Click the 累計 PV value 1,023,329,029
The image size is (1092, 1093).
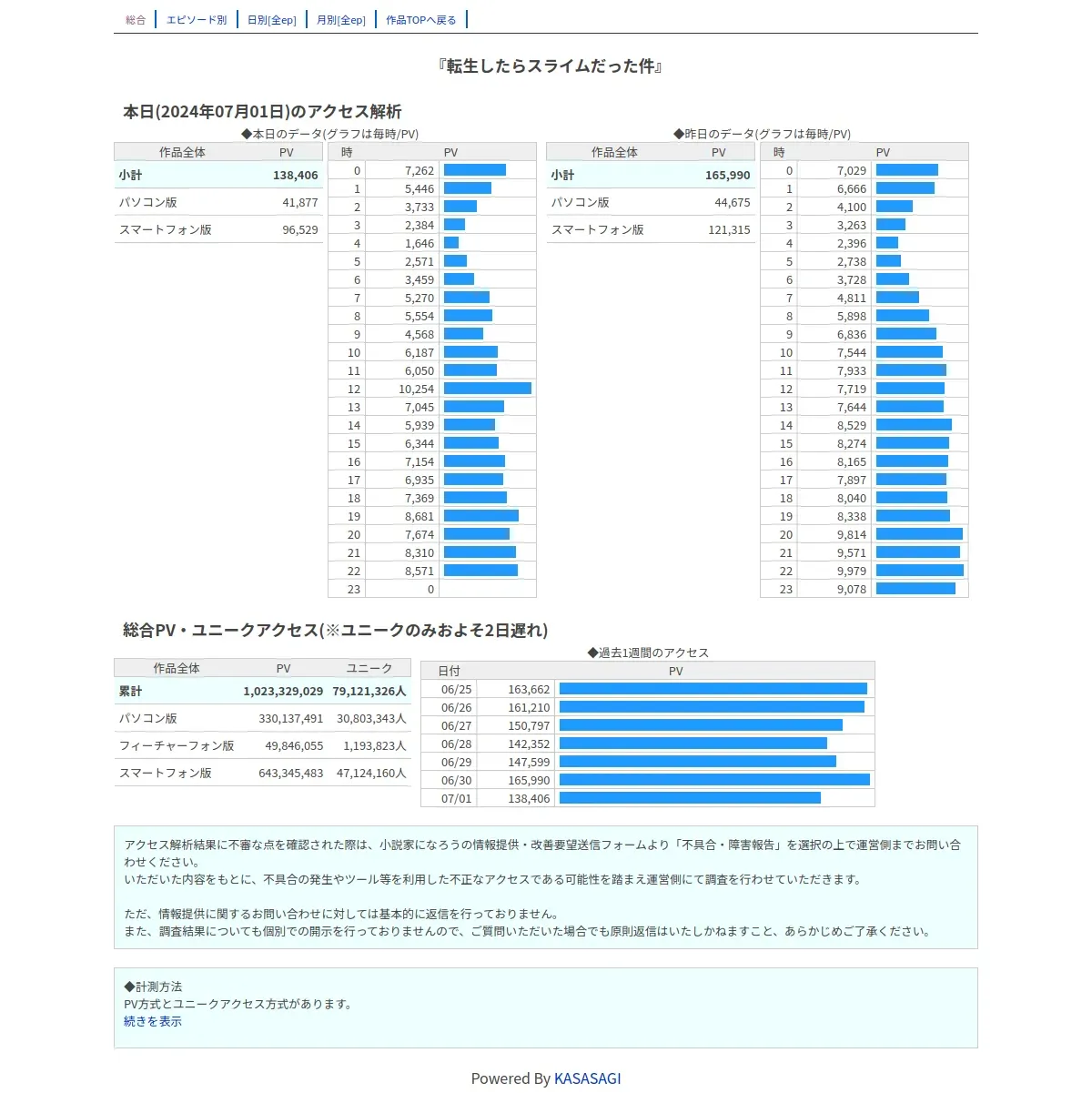click(283, 691)
